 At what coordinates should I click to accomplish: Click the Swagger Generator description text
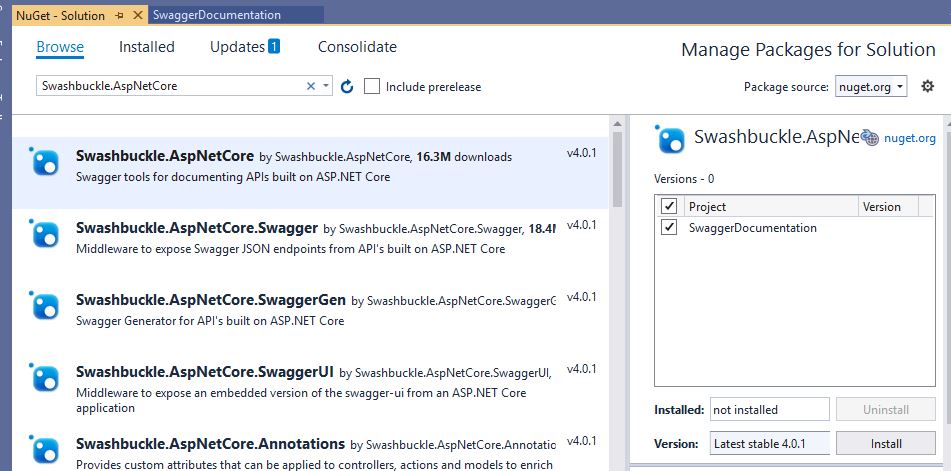(x=210, y=321)
